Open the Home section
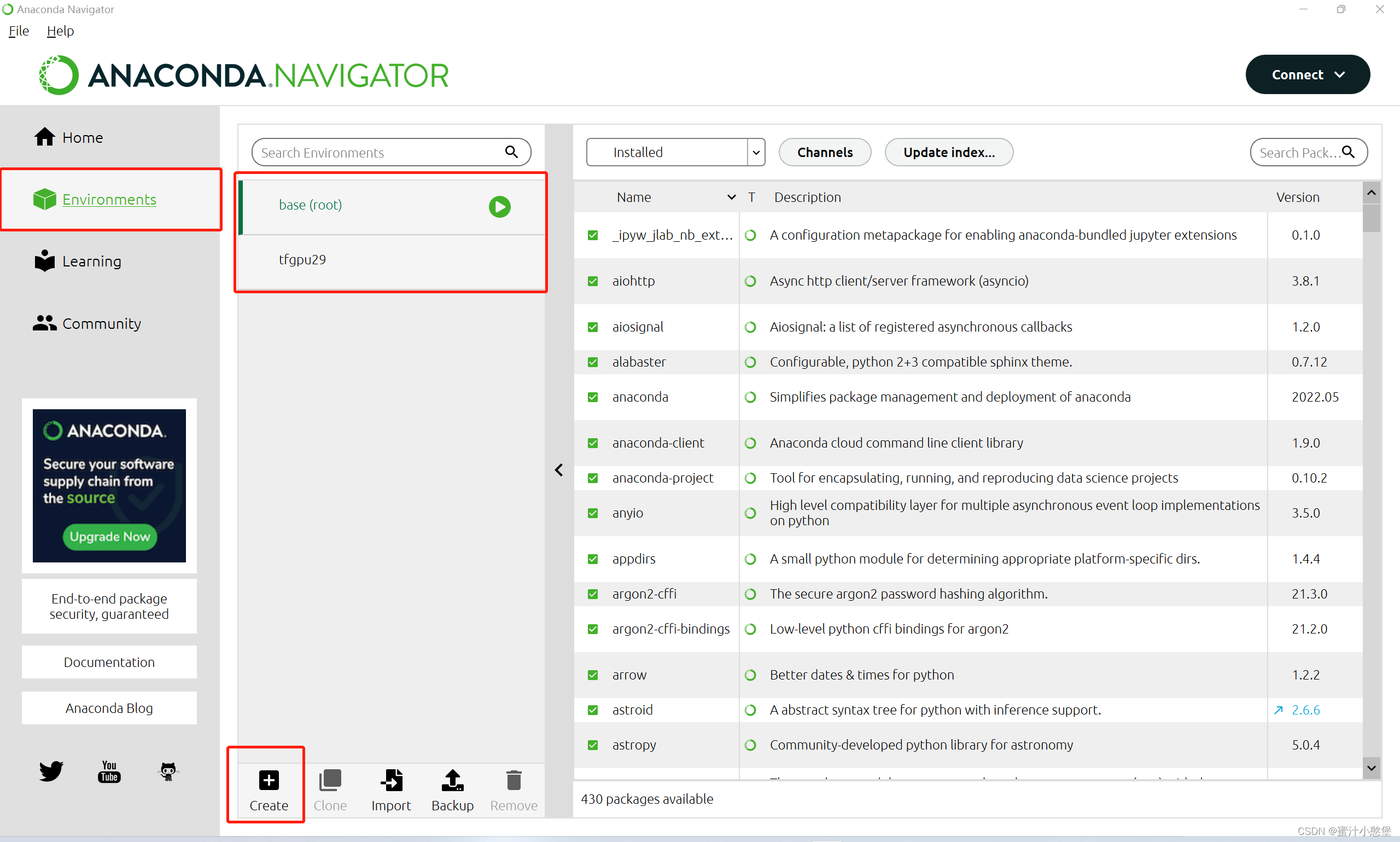 pos(68,137)
